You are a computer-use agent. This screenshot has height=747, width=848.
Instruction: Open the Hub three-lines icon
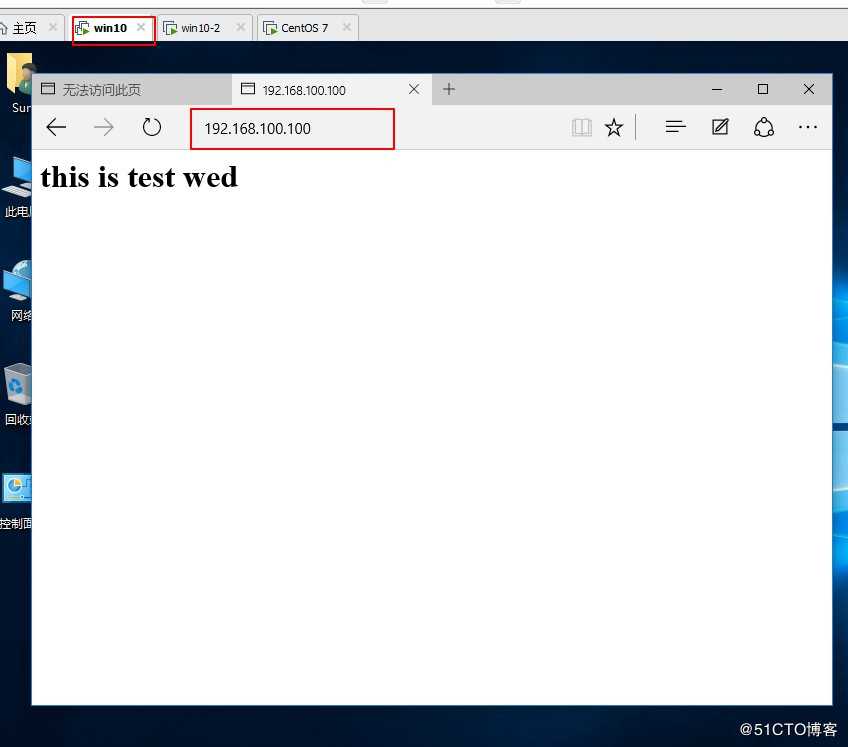click(675, 127)
